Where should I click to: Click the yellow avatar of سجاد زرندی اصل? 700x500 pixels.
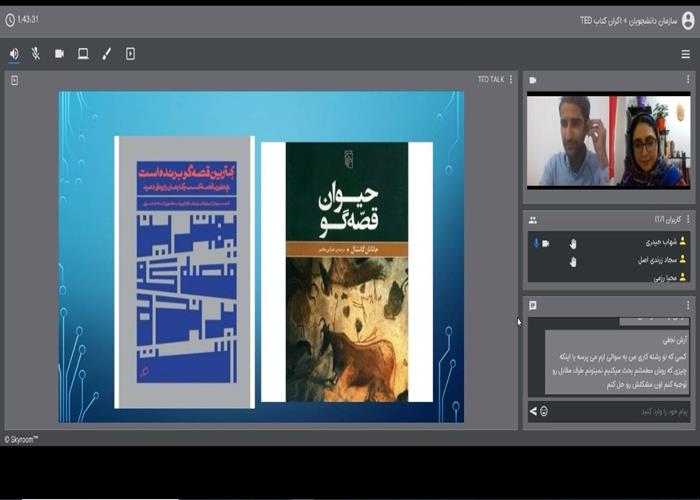683,260
